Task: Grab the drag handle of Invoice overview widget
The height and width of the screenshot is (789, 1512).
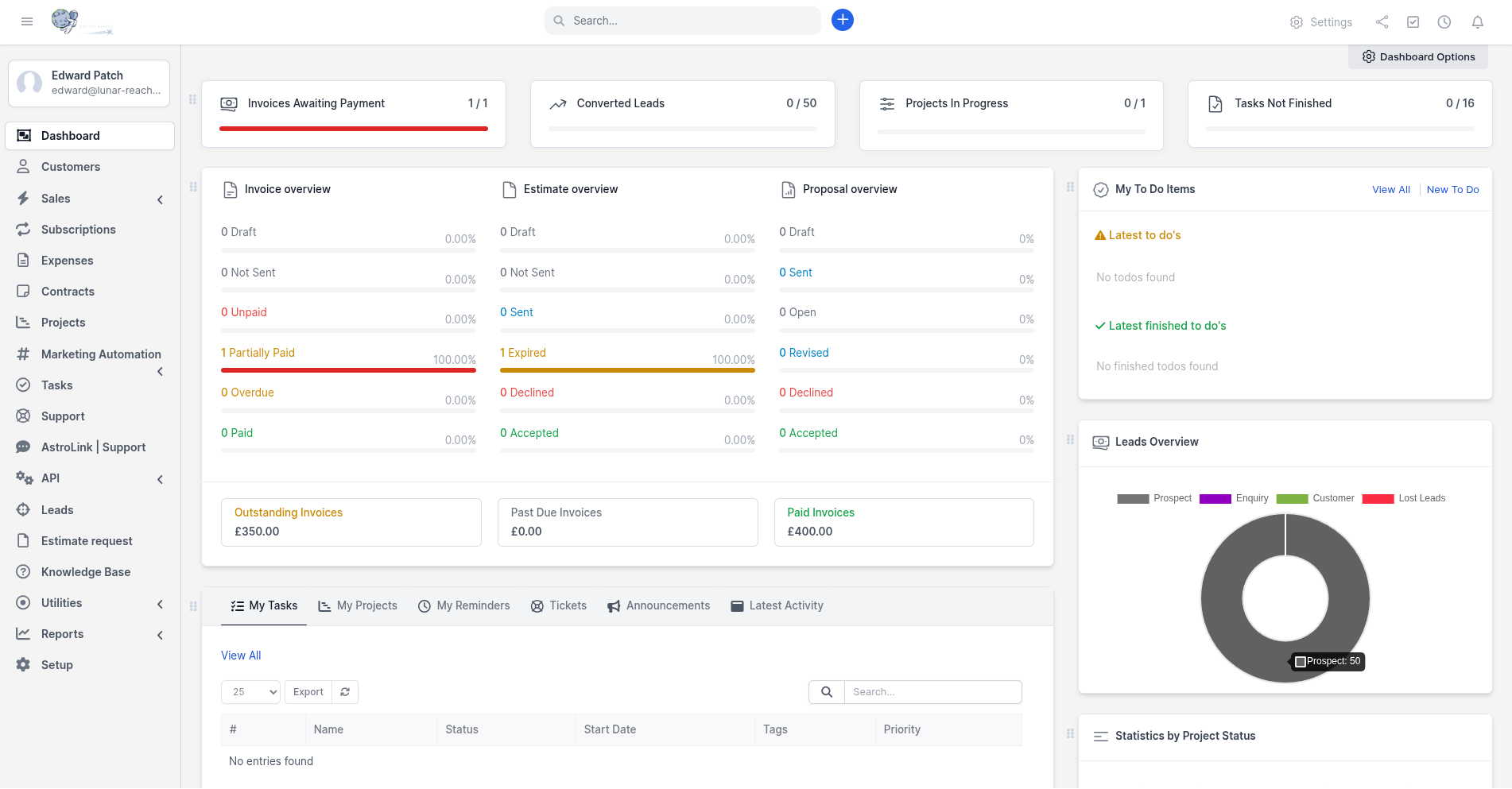Action: 193,188
